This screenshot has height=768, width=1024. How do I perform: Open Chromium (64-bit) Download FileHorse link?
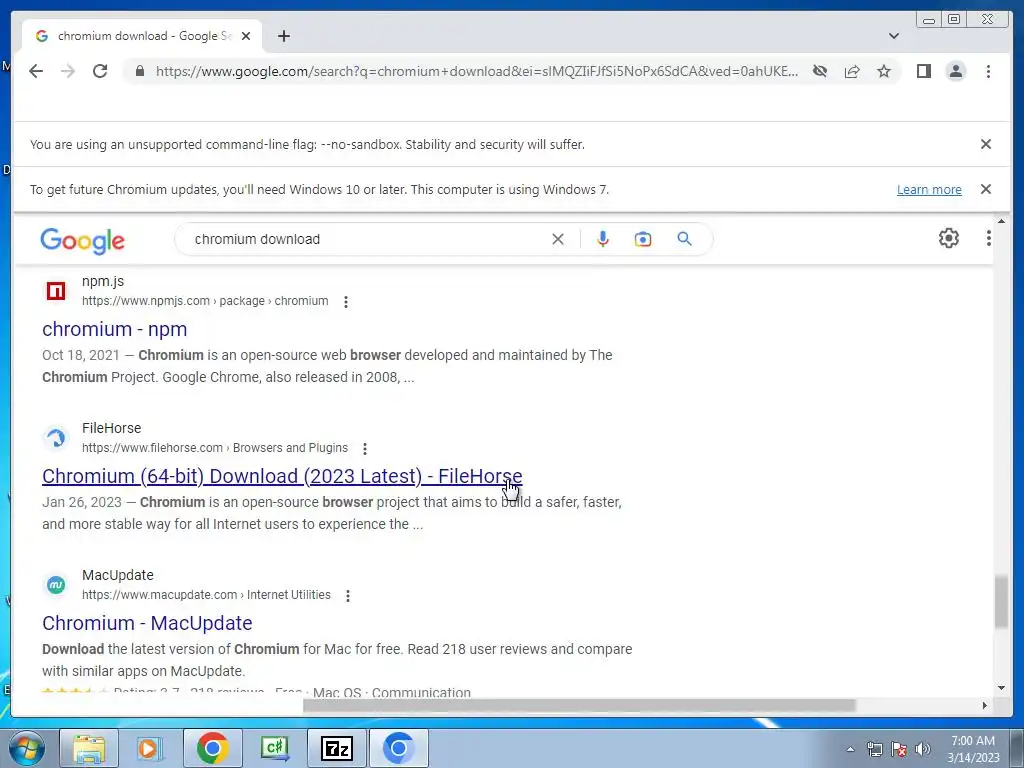point(282,476)
